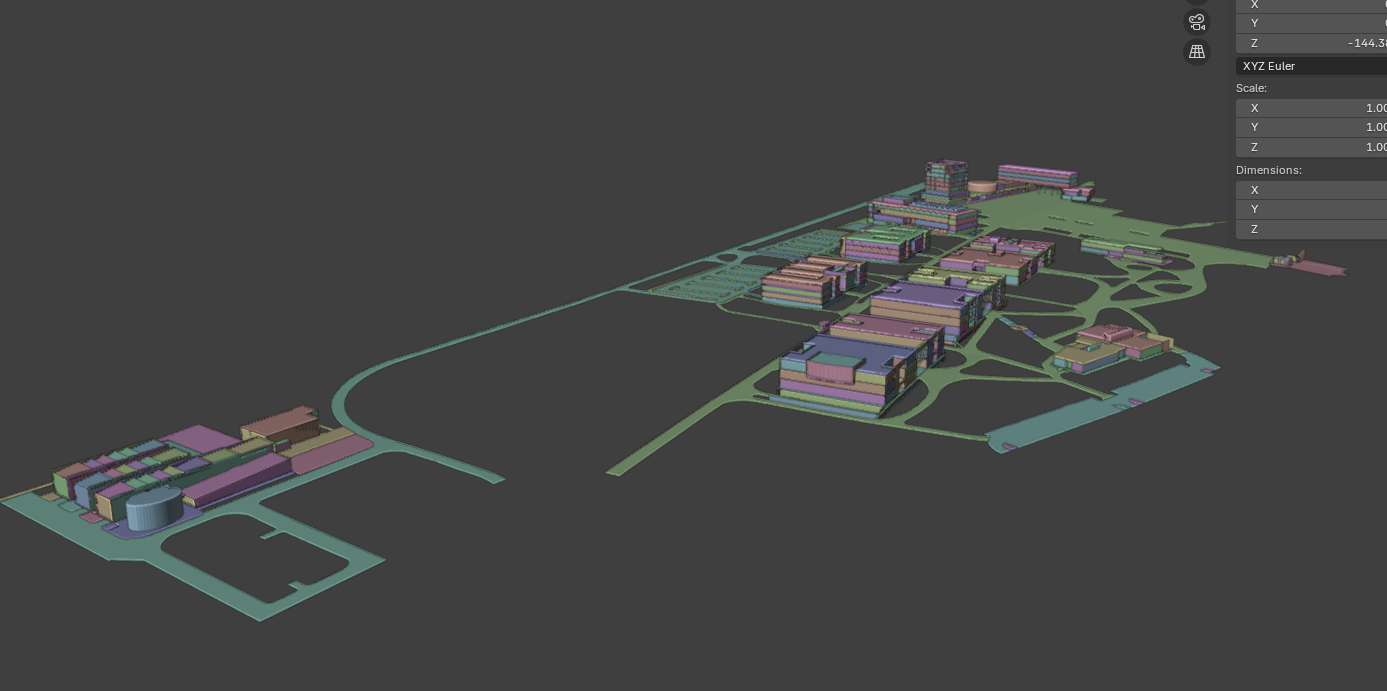This screenshot has width=1387, height=691.
Task: Select the blue cylindrical tank in the viewport
Action: tap(154, 508)
